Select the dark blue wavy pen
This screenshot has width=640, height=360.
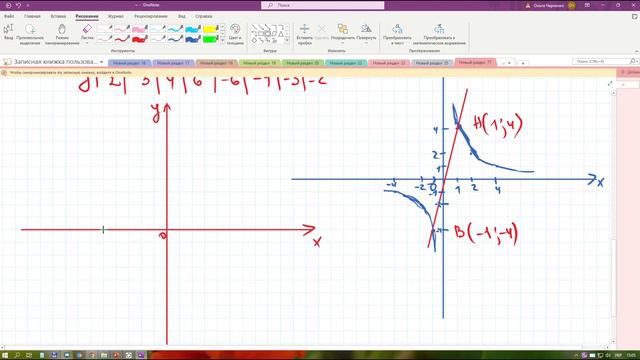tap(175, 39)
